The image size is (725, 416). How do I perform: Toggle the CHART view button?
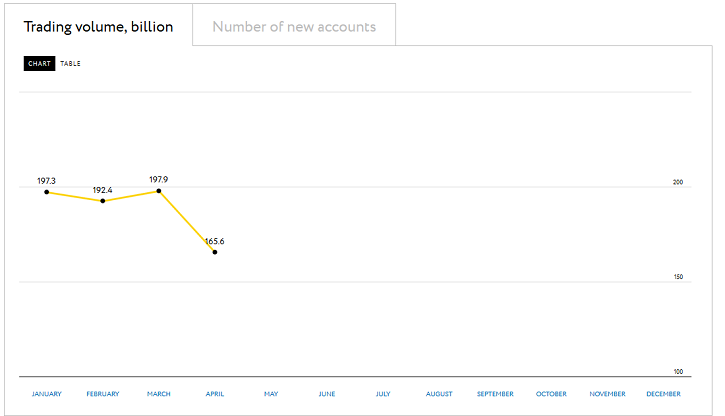click(x=39, y=63)
